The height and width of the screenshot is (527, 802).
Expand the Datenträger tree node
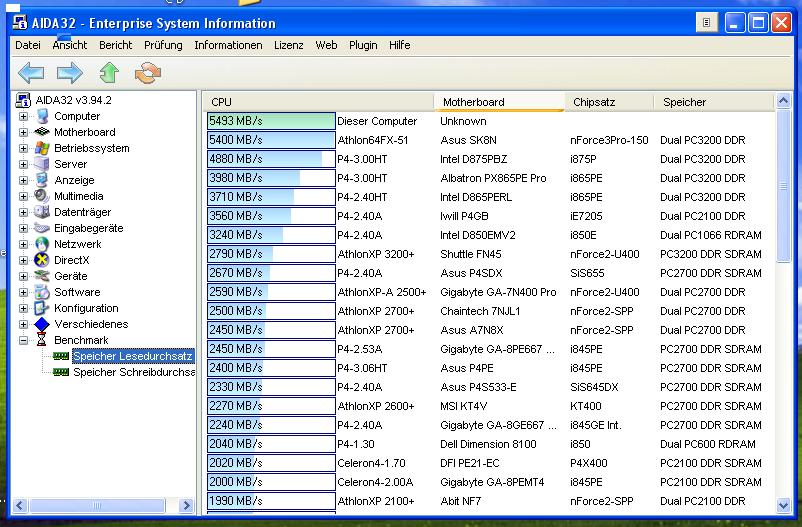point(23,212)
